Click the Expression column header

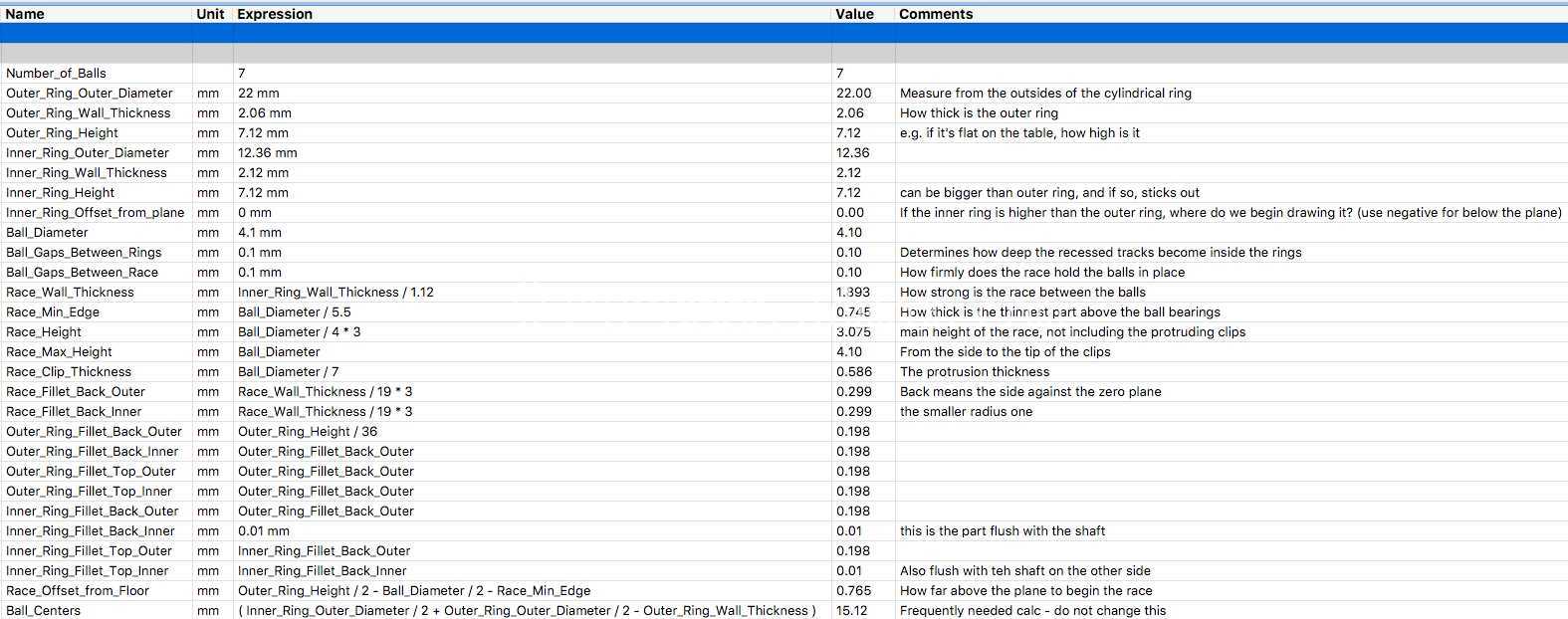(275, 14)
